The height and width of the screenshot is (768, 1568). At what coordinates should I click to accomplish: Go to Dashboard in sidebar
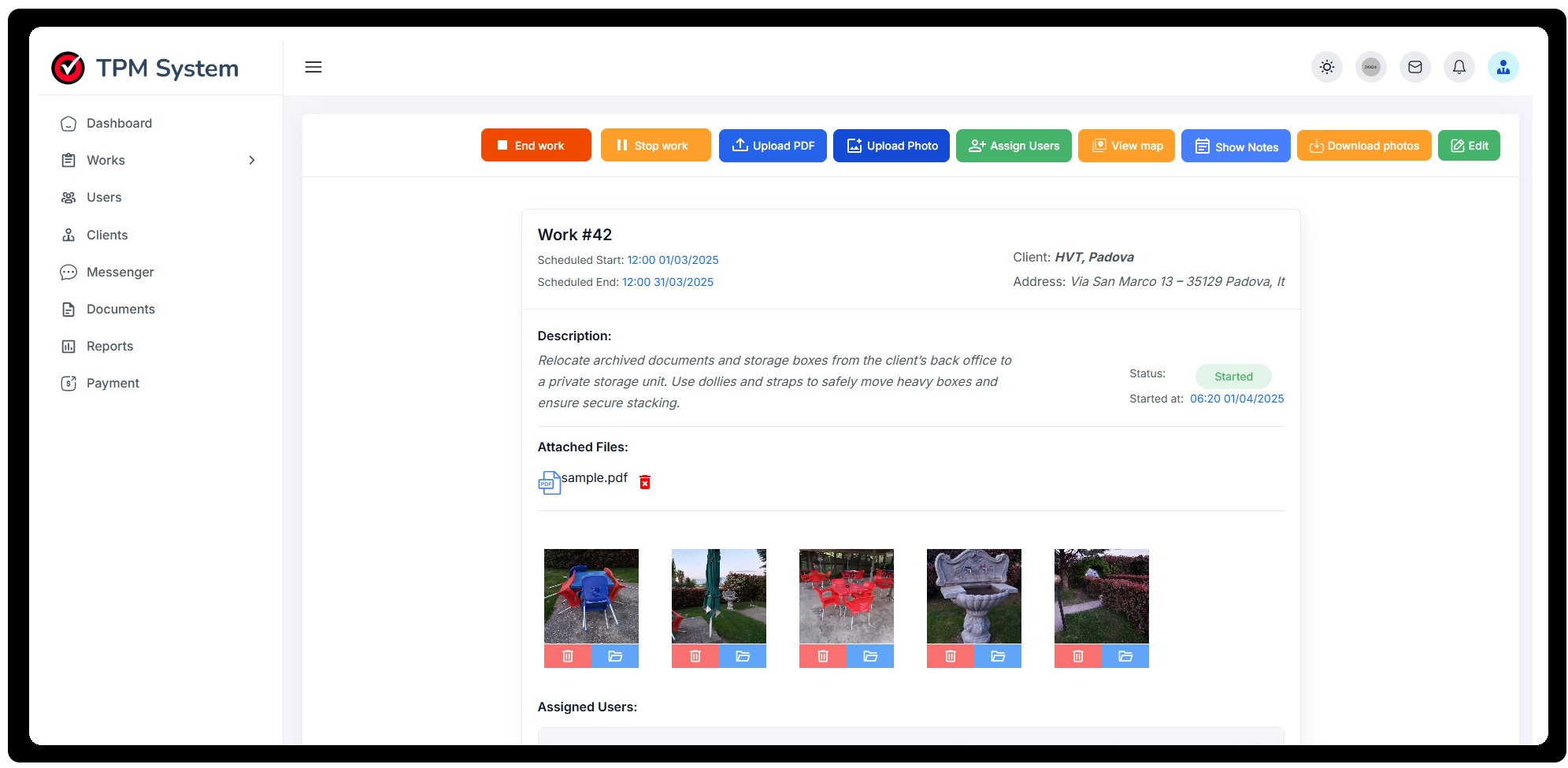tap(119, 124)
